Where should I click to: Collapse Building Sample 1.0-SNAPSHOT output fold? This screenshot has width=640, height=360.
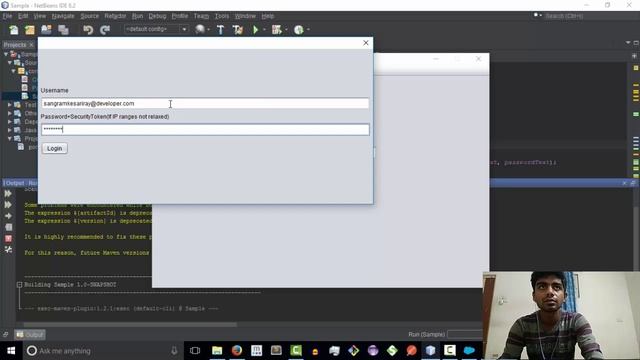[x=19, y=284]
